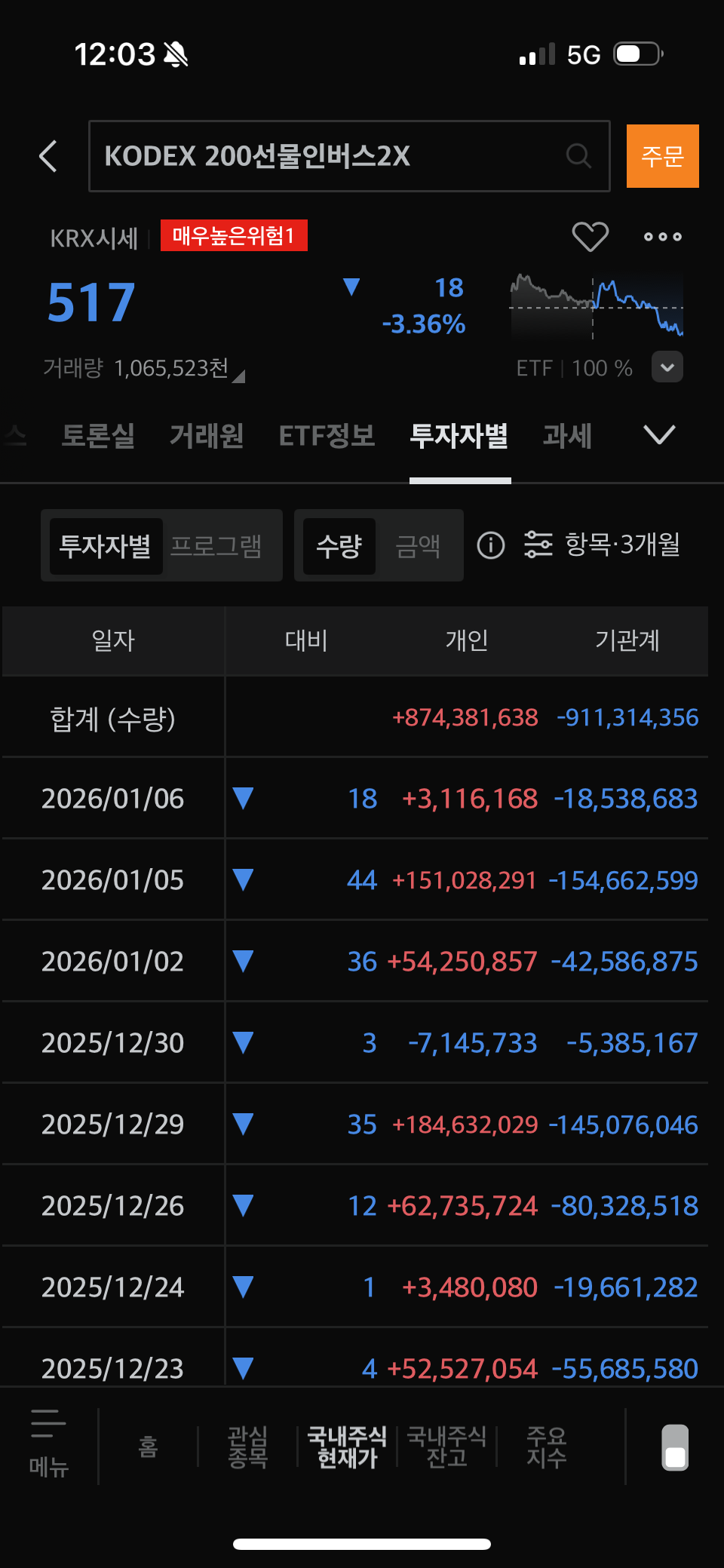Screen dimensions: 724x1568
Task: Open 국내주식 잔고 in bottom navigation
Action: [x=446, y=1447]
